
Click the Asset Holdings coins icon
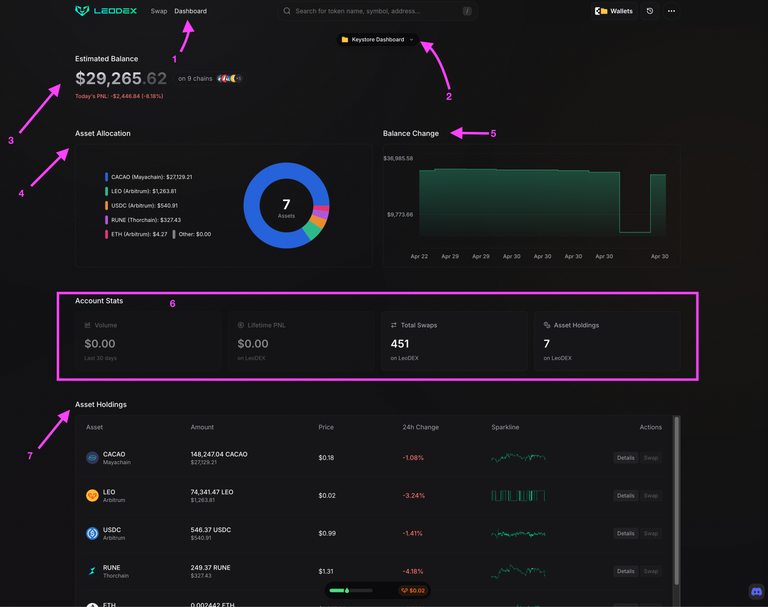coord(547,325)
